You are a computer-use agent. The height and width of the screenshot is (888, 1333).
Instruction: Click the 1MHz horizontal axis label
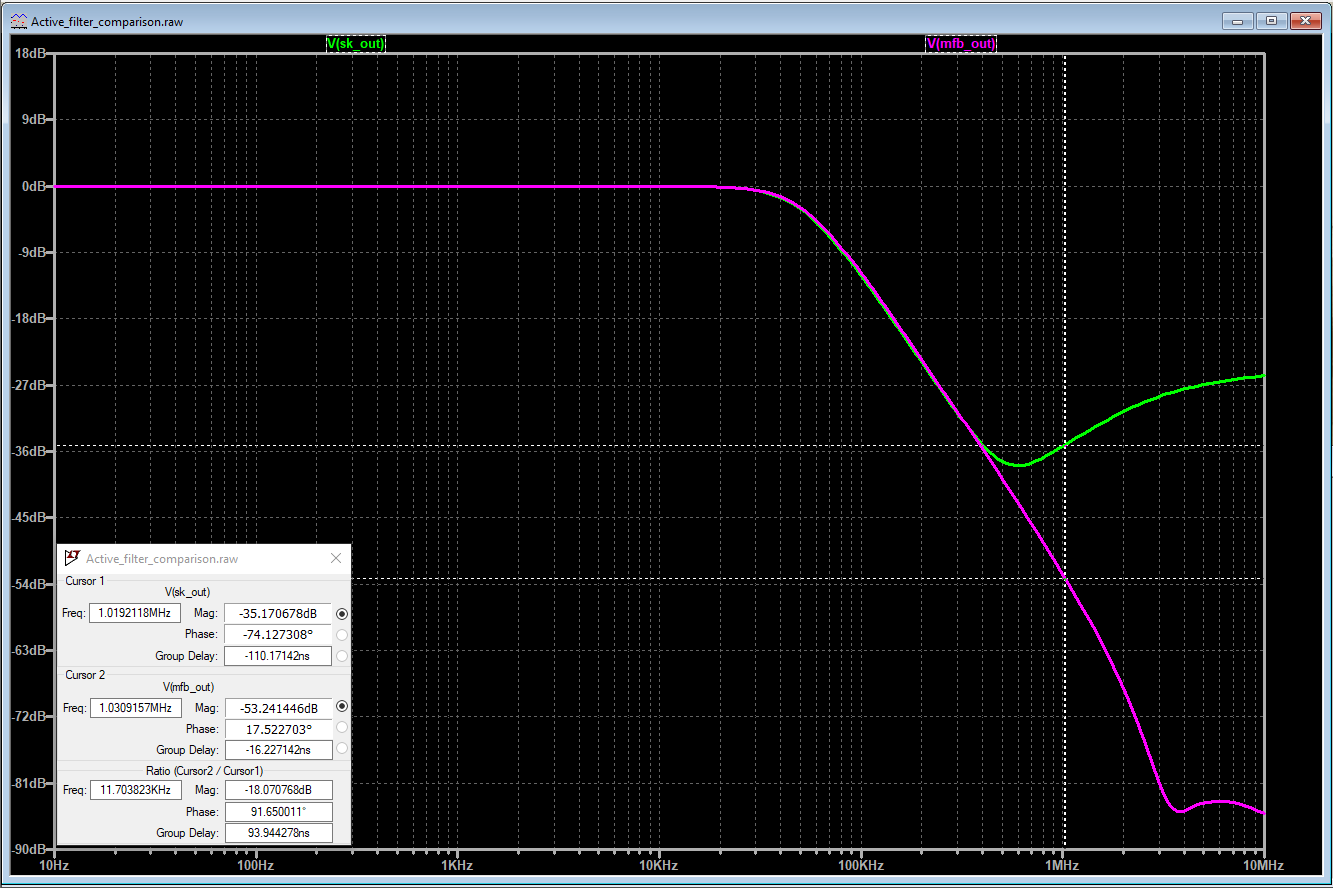coord(1062,865)
